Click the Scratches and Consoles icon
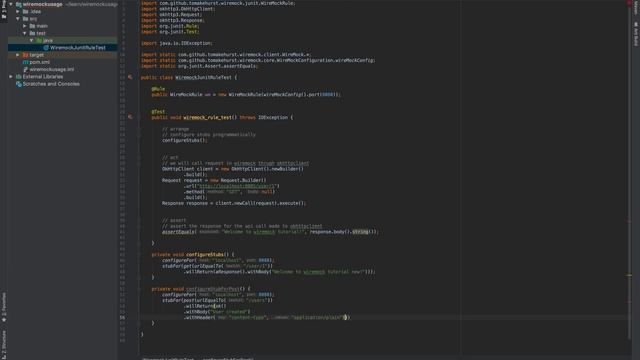This screenshot has width=640, height=360. tap(18, 84)
